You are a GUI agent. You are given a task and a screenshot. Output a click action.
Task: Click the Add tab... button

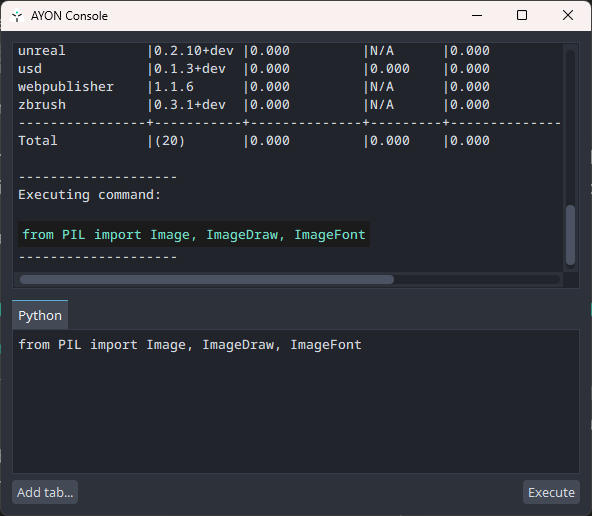[45, 492]
